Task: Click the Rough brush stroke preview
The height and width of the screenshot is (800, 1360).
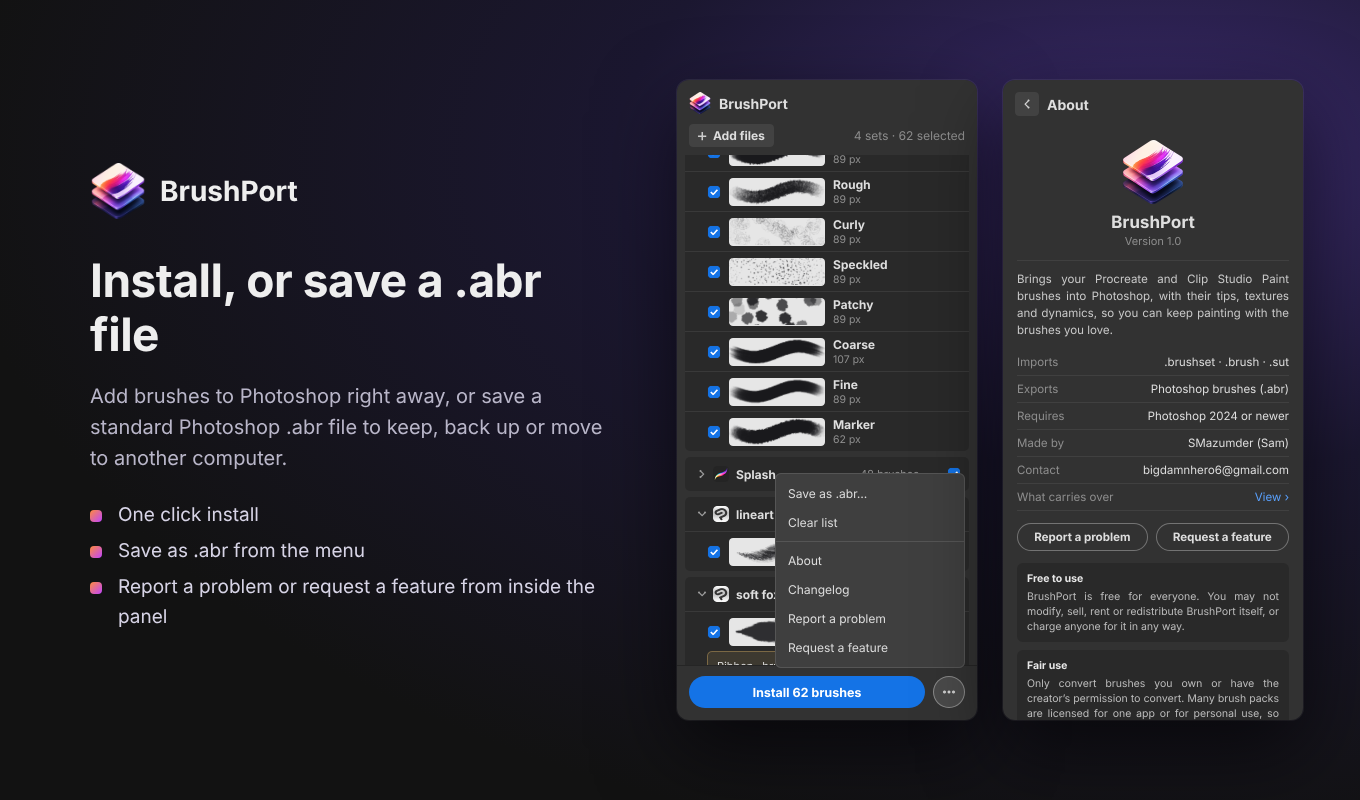Action: [777, 192]
